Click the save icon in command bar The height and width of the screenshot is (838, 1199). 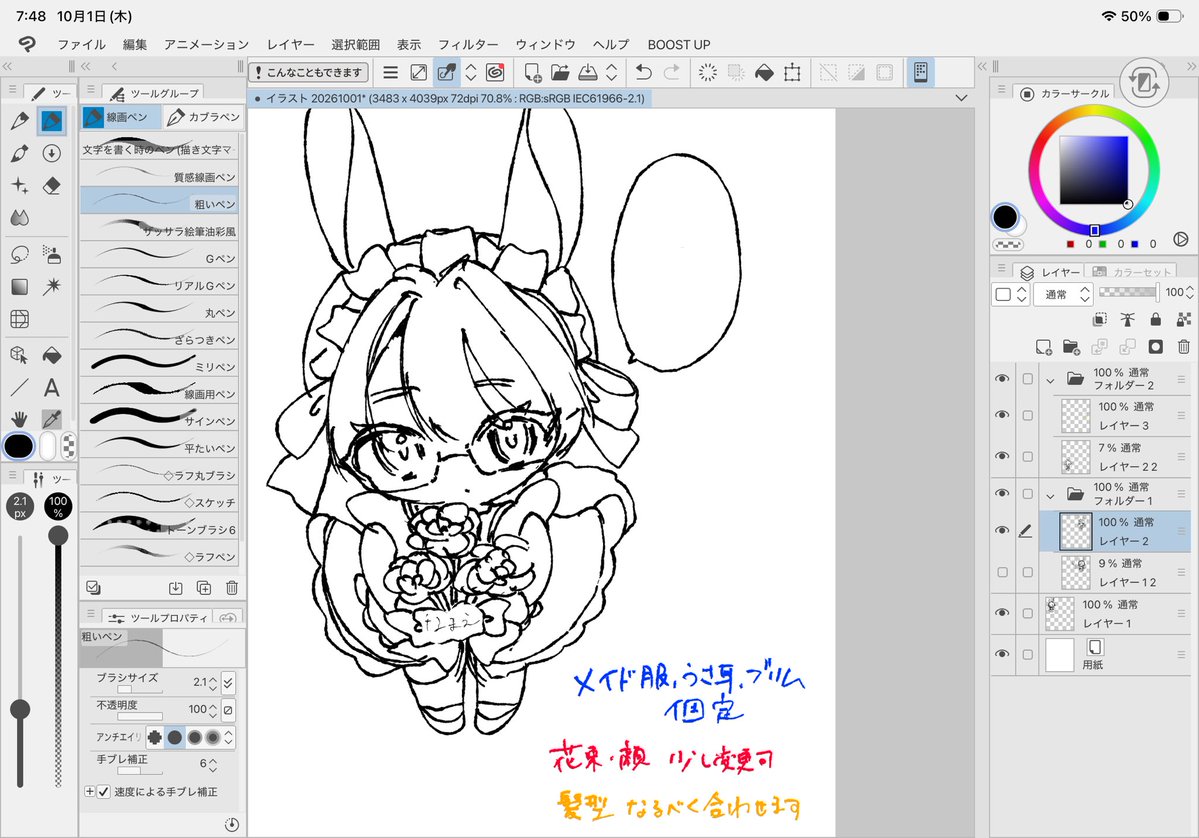point(587,73)
